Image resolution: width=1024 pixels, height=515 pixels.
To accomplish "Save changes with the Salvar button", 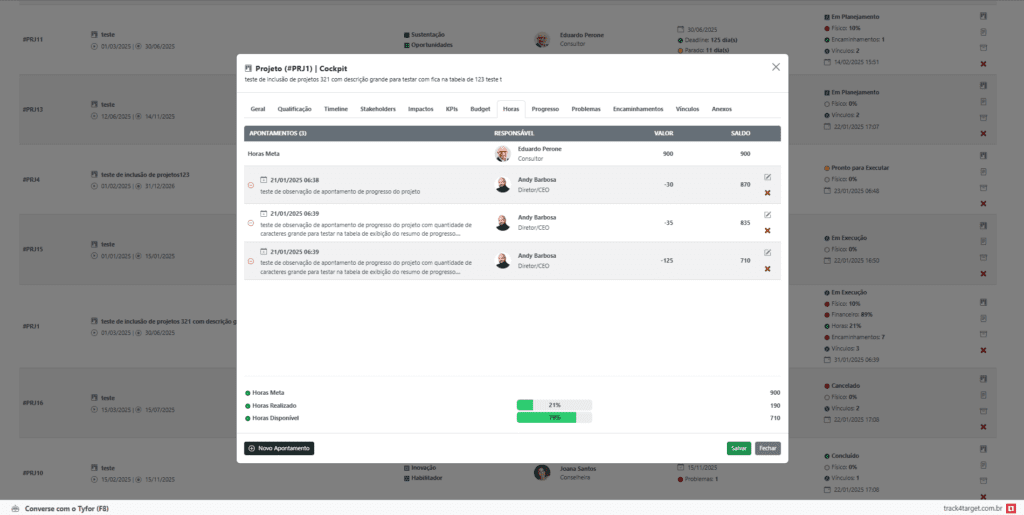I will pos(739,448).
